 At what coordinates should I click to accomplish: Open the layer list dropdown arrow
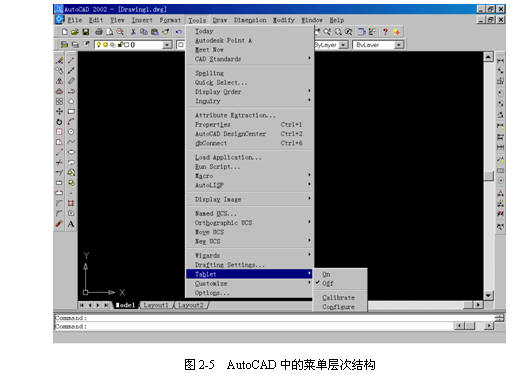click(167, 45)
